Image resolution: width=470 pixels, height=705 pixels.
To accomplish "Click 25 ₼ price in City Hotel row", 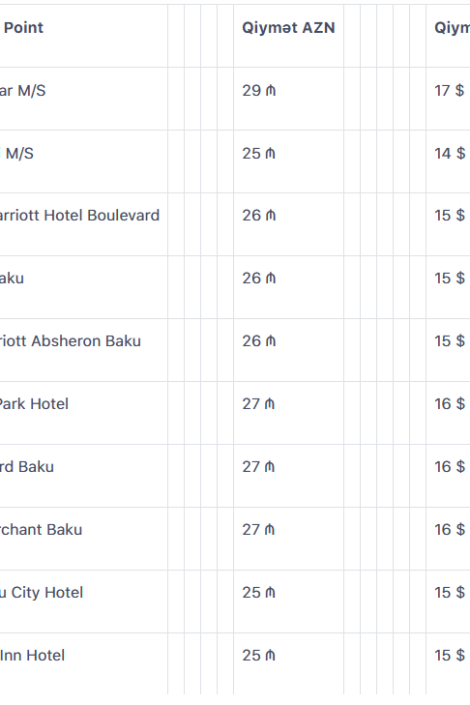I will 259,593.
